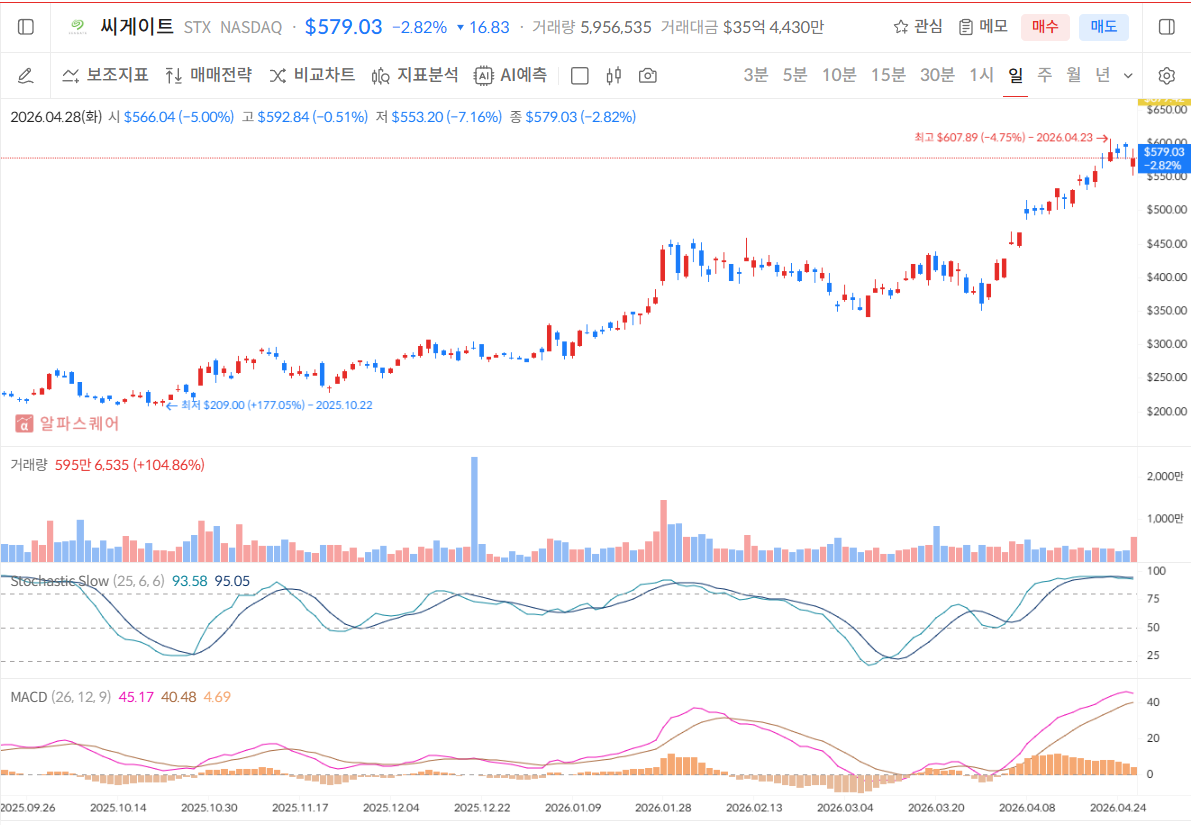Add stock to 관심 watchlist

[x=918, y=27]
